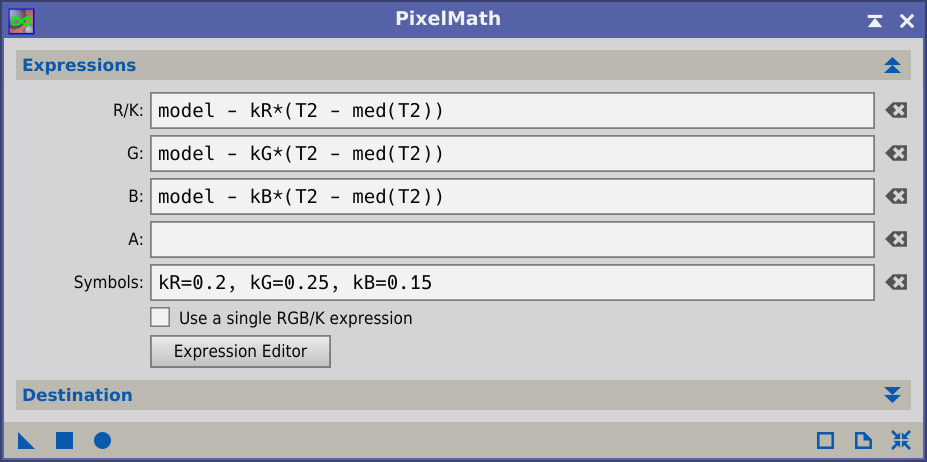This screenshot has height=462, width=927.
Task: Clear the Symbols field with its eraser icon
Action: 896,283
